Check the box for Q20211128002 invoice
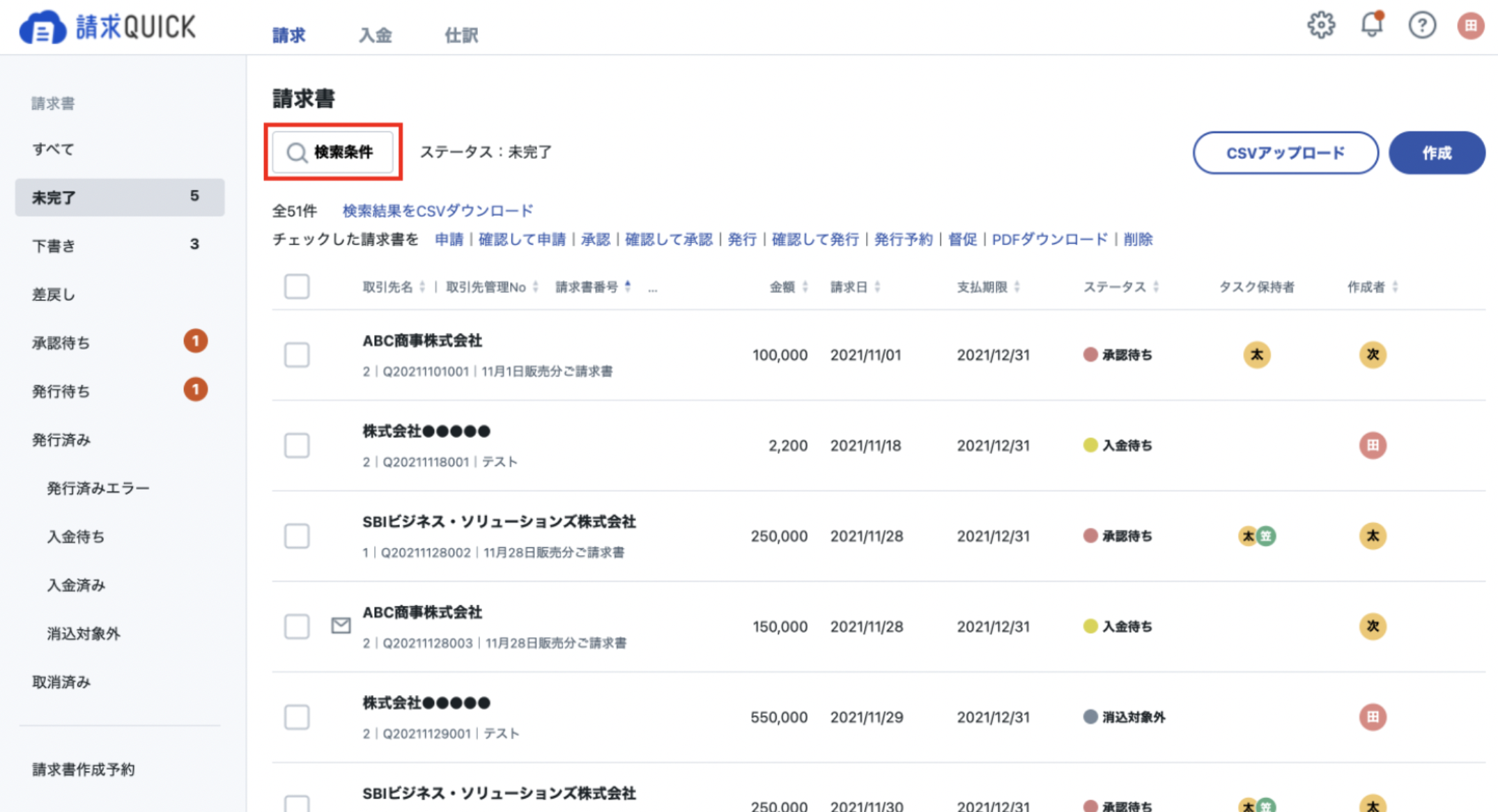 297,536
